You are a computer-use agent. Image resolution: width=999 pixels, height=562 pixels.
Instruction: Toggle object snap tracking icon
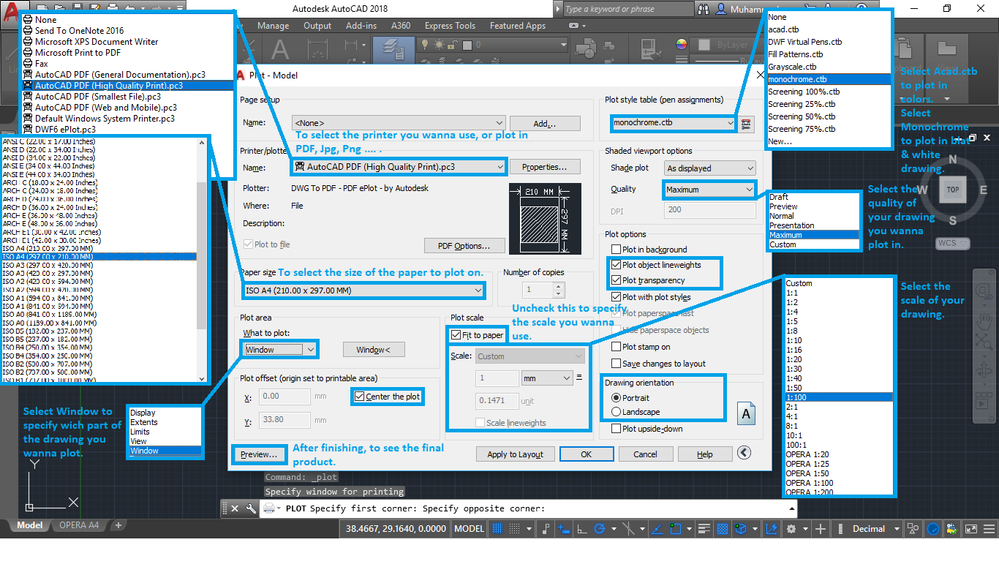[x=657, y=529]
